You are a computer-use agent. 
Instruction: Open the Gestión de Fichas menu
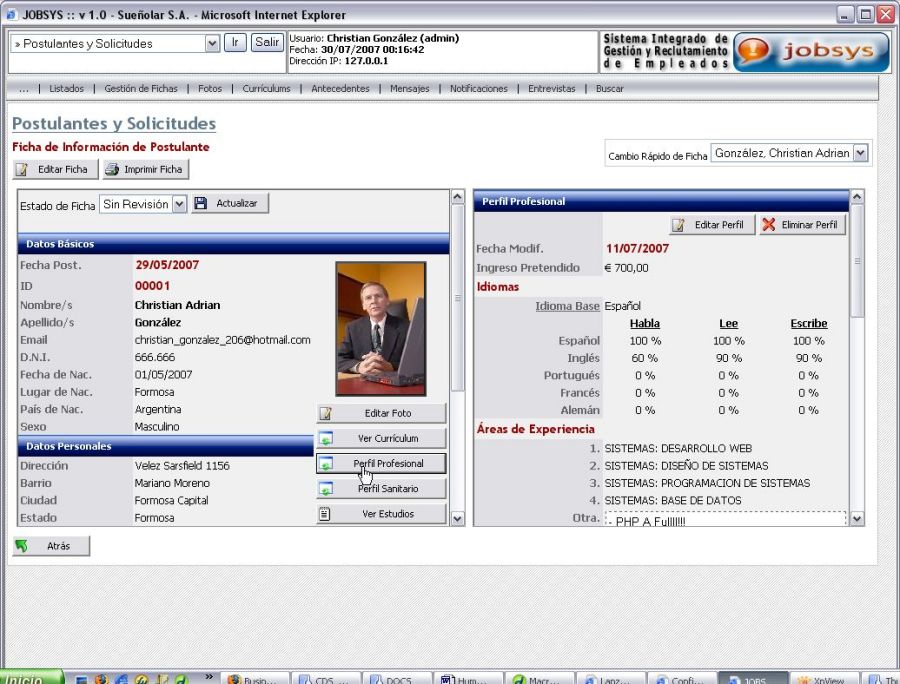pyautogui.click(x=141, y=89)
